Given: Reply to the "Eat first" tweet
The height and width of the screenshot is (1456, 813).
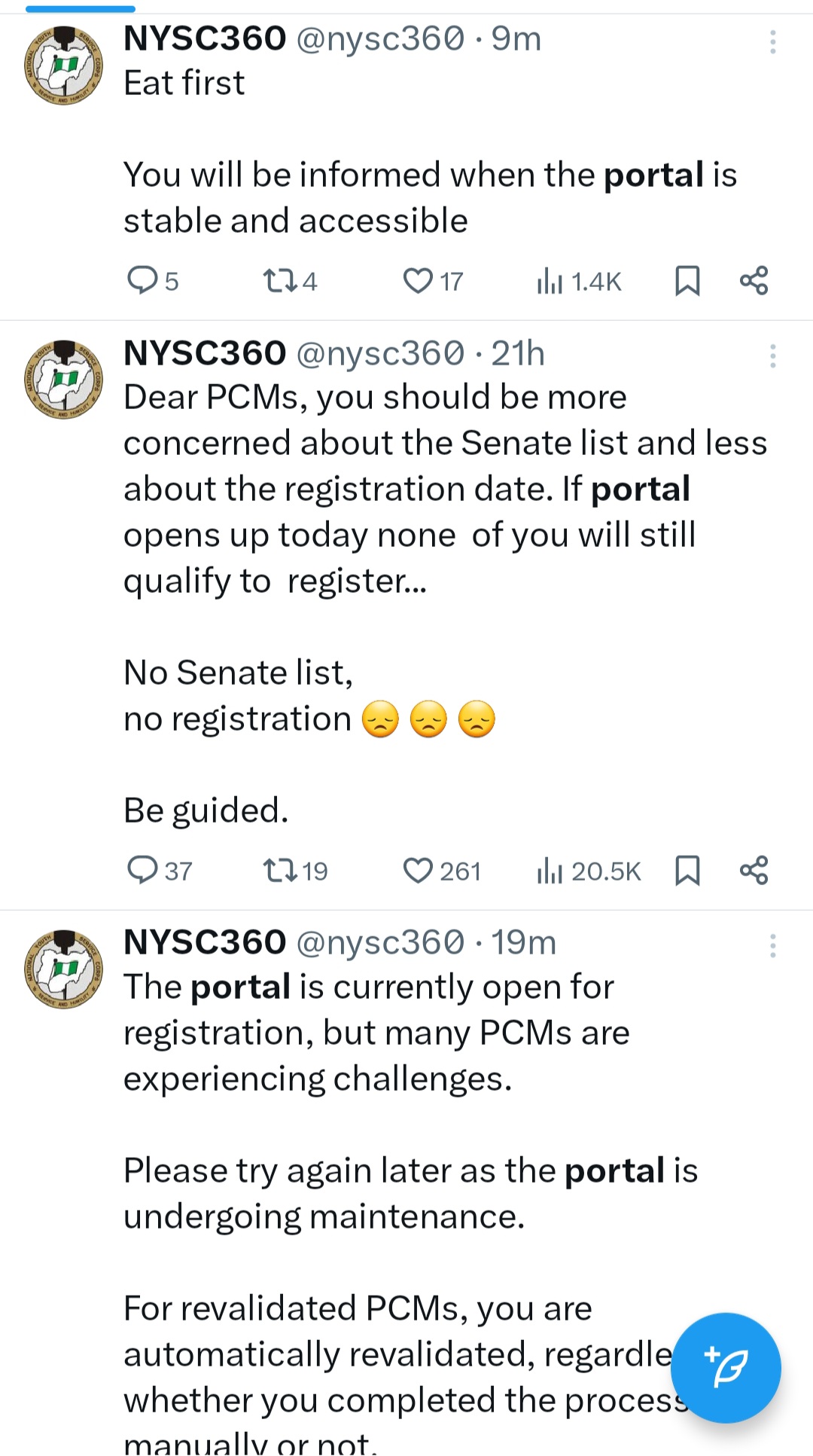Looking at the screenshot, I should pos(142,280).
